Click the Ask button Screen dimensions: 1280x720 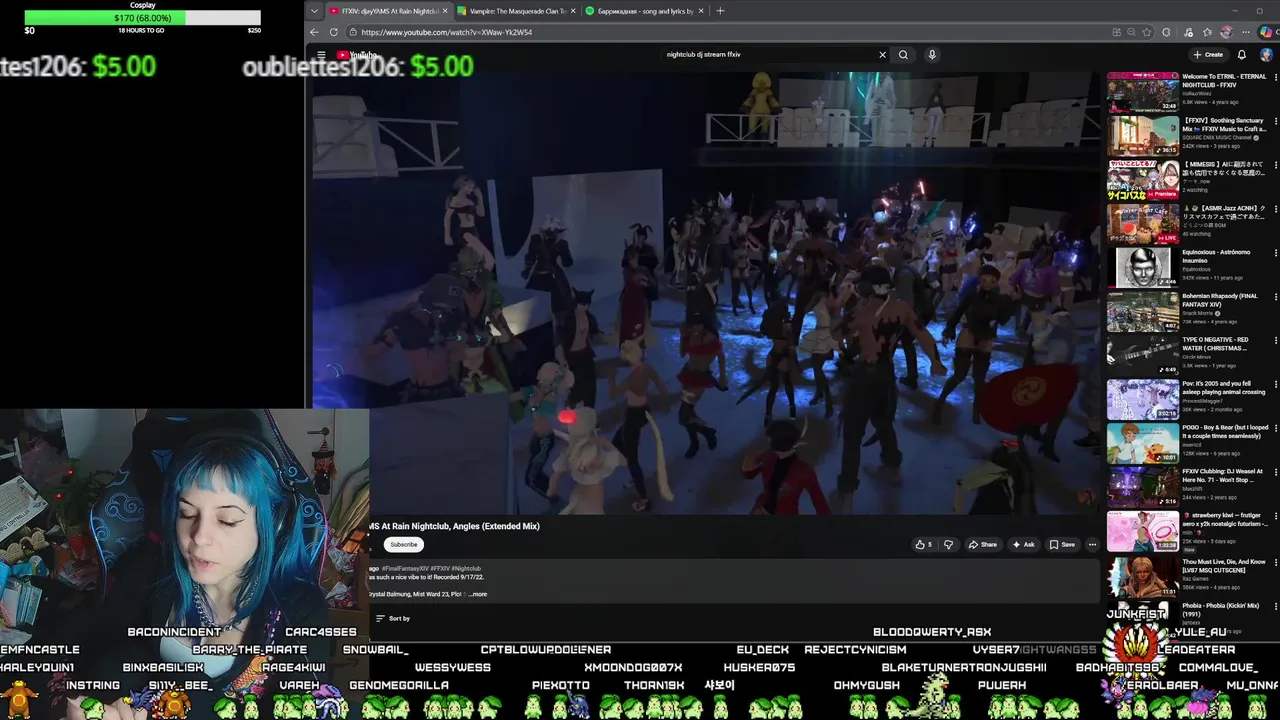click(1023, 545)
